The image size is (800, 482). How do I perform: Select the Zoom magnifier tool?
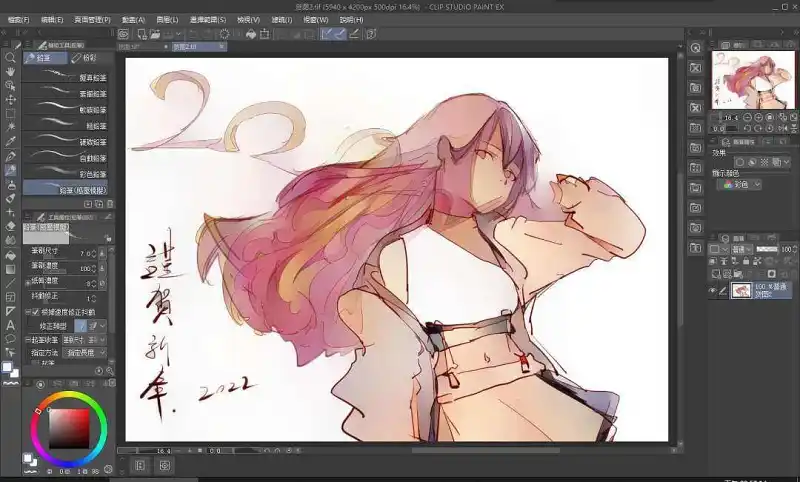pos(10,58)
